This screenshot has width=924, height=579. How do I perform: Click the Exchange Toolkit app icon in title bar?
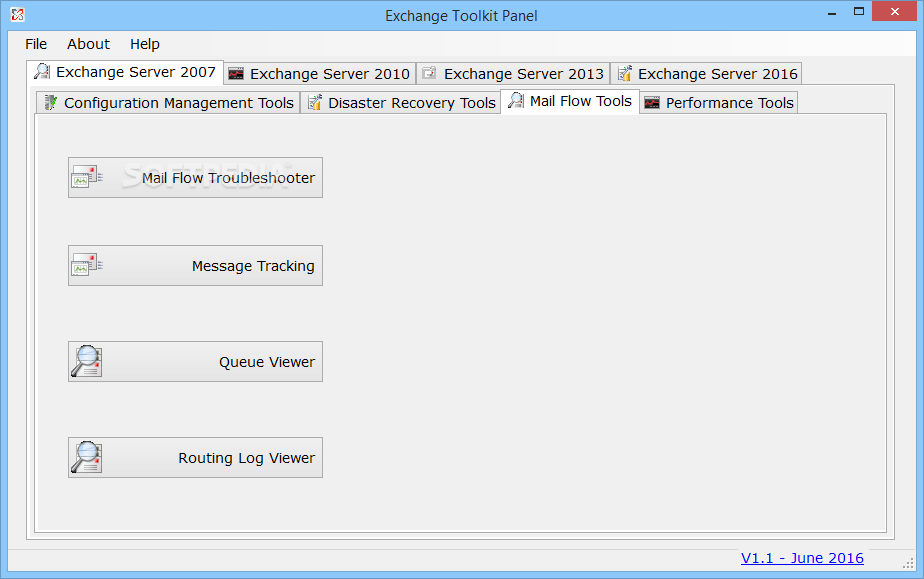pyautogui.click(x=17, y=15)
